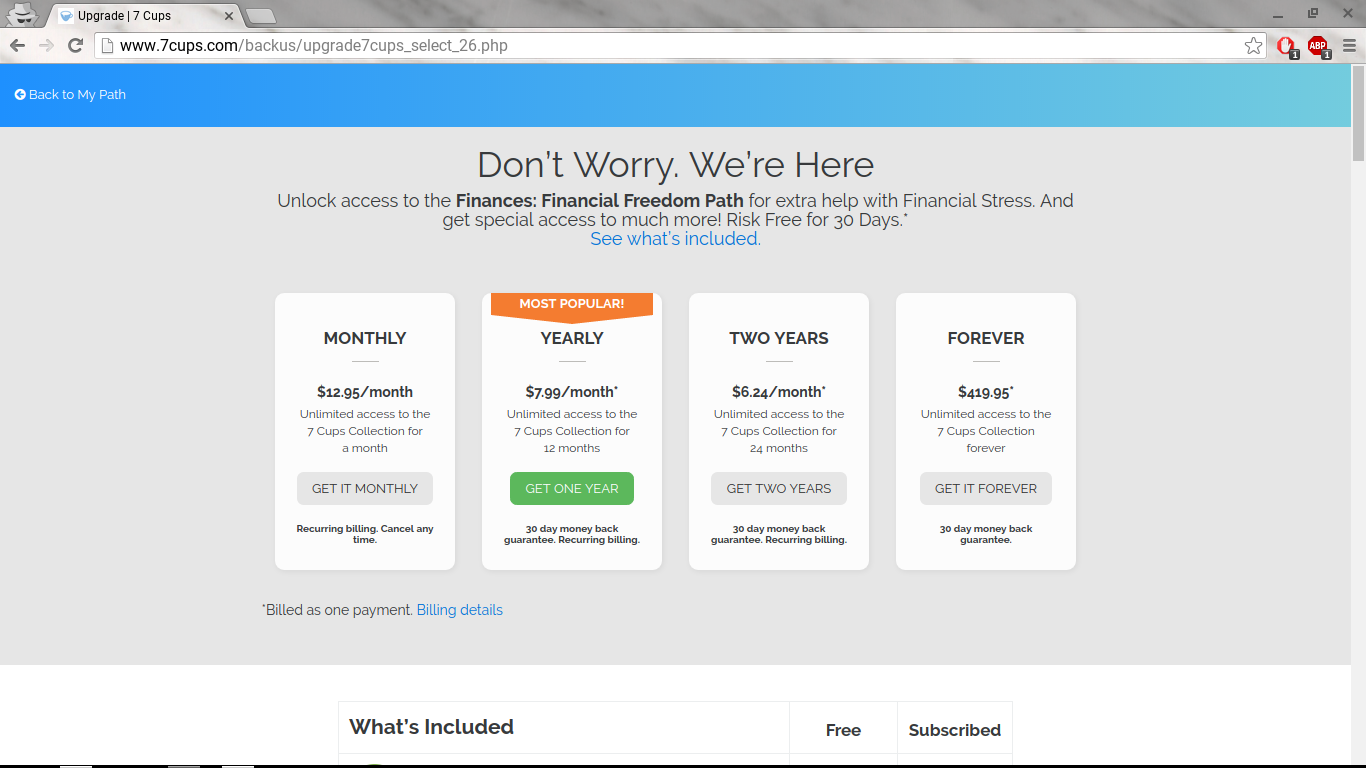Click the Get It Monthly button
Viewport: 1366px width, 768px height.
365,489
